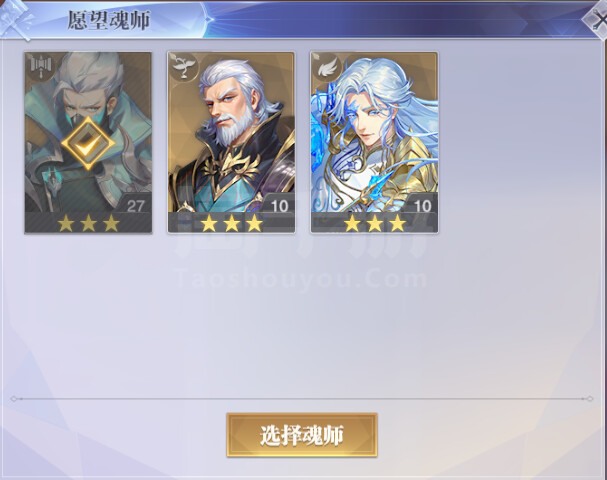The width and height of the screenshot is (607, 480).
Task: Click the wing class icon on blue-haired card
Action: point(327,67)
